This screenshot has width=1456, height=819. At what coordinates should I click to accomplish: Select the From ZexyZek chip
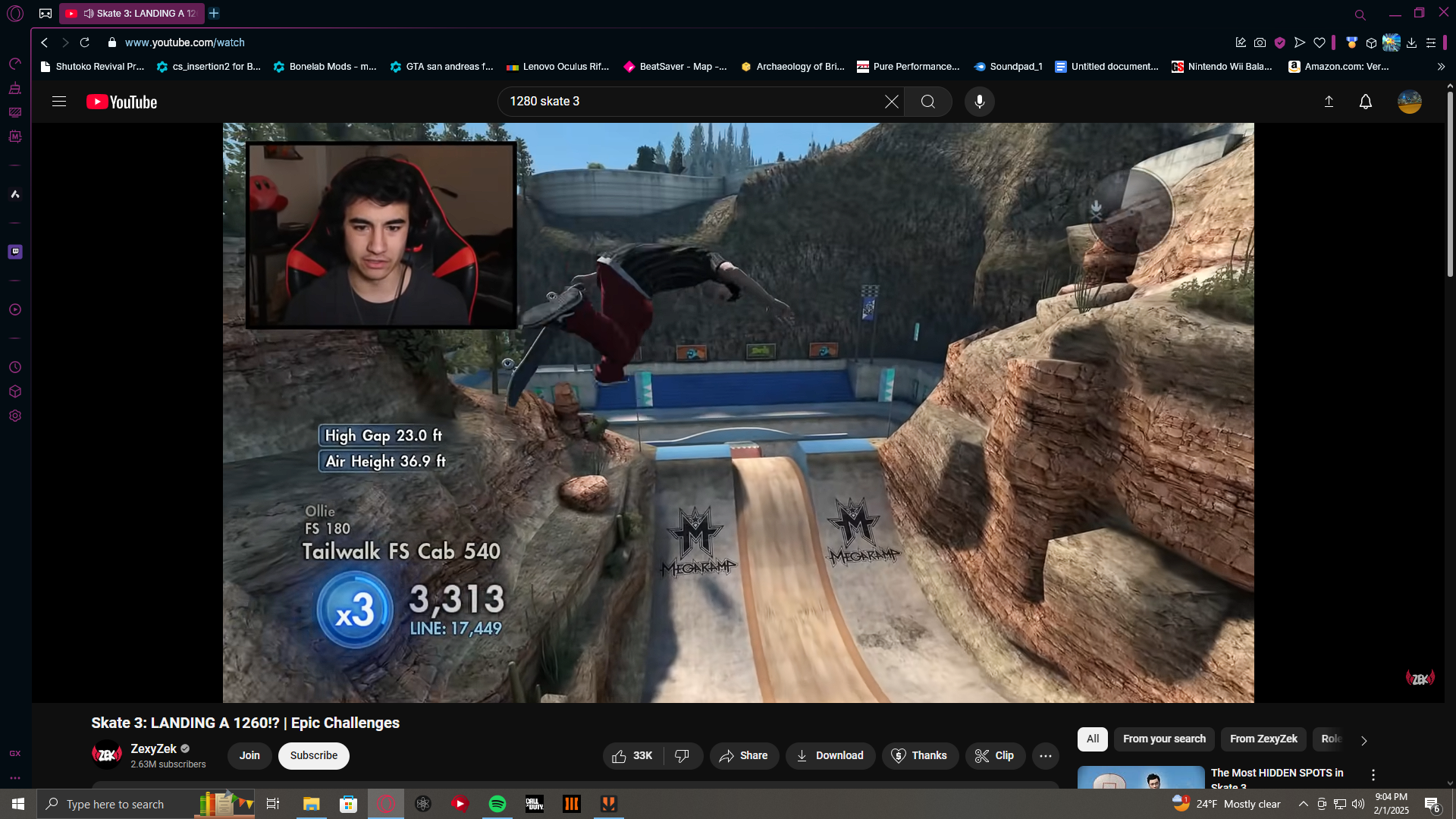1263,739
